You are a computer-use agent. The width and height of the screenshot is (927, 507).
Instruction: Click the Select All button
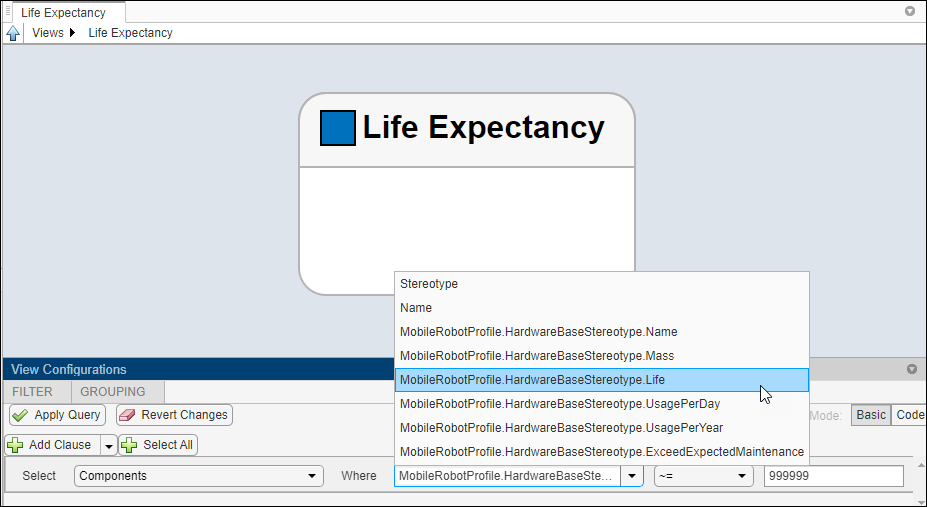click(158, 445)
